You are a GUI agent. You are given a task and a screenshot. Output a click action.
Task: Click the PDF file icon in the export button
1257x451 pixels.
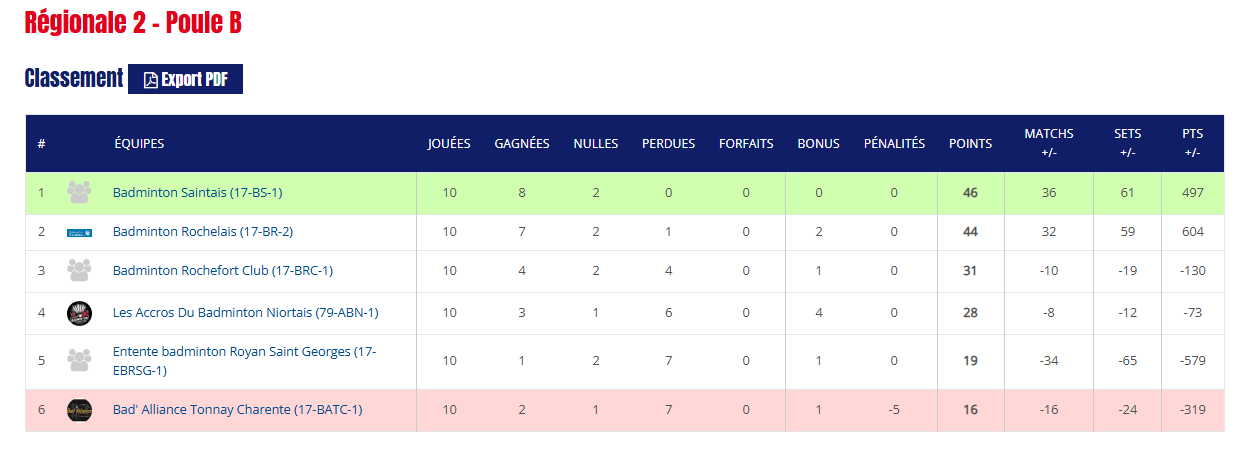tap(150, 80)
